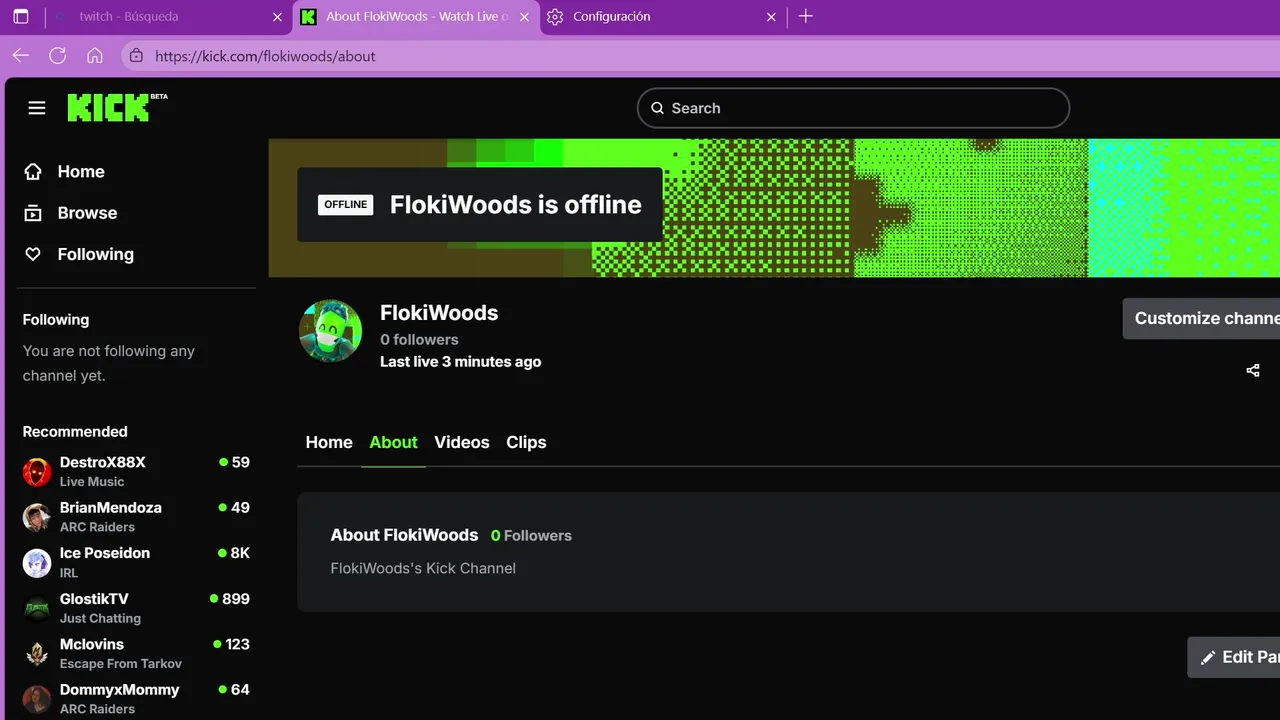The width and height of the screenshot is (1280, 720).
Task: Click the OFFLINE badge
Action: (345, 204)
